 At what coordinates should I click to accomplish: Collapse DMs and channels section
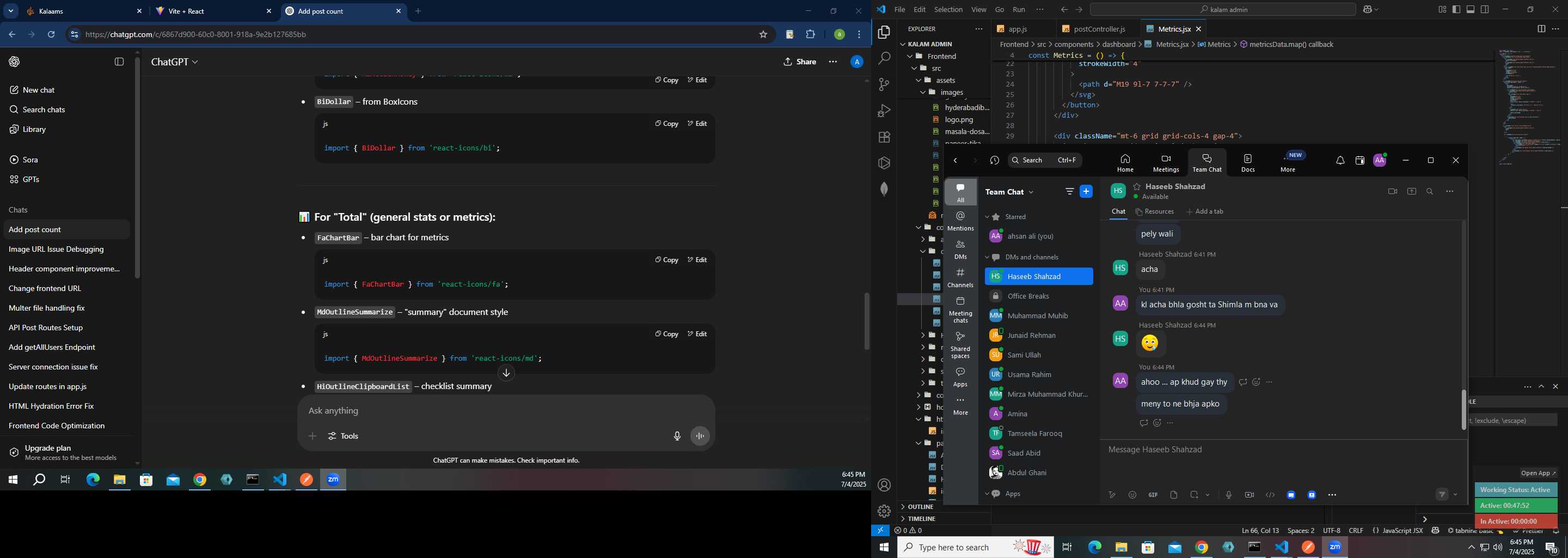(x=987, y=257)
